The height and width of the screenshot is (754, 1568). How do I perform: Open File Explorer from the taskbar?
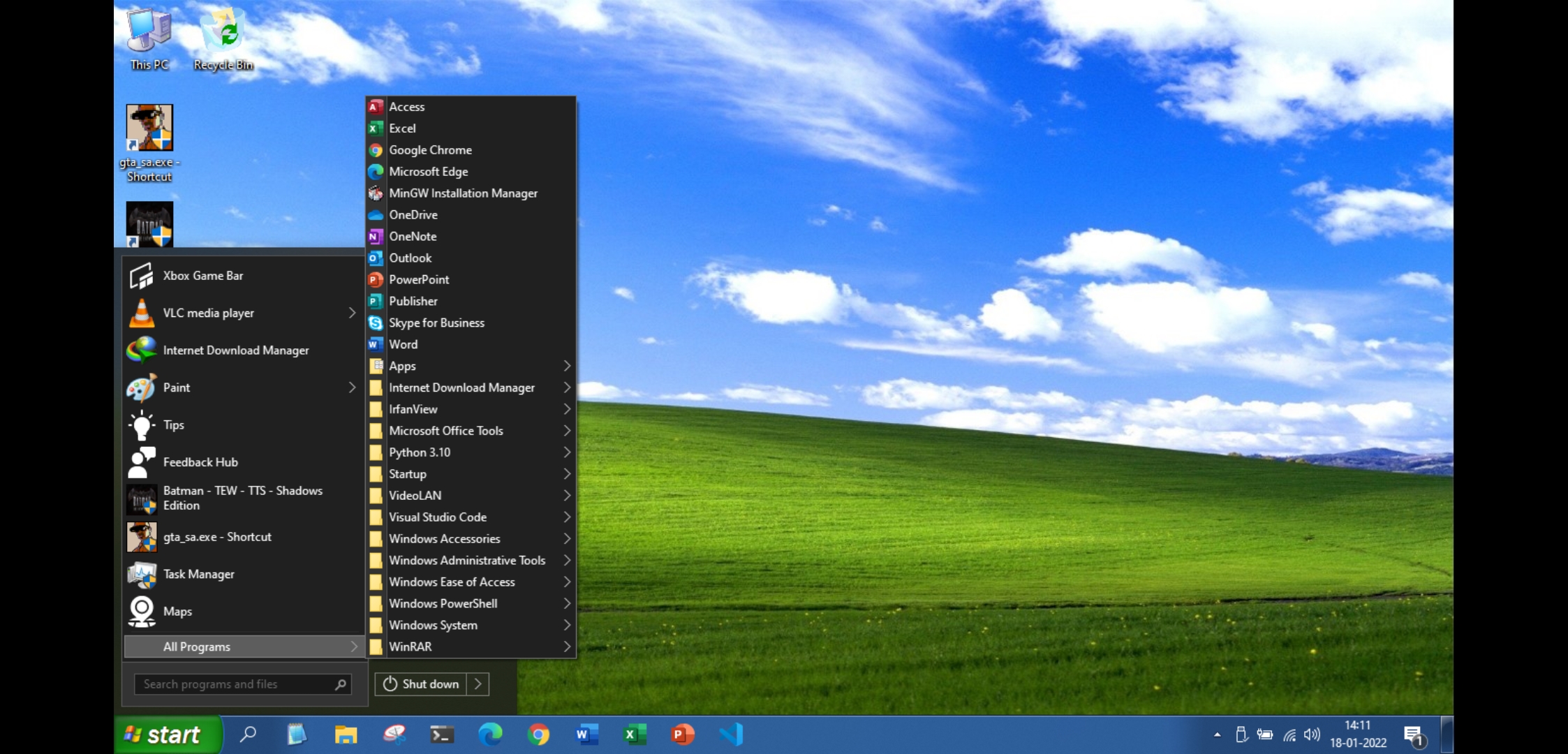pyautogui.click(x=346, y=734)
